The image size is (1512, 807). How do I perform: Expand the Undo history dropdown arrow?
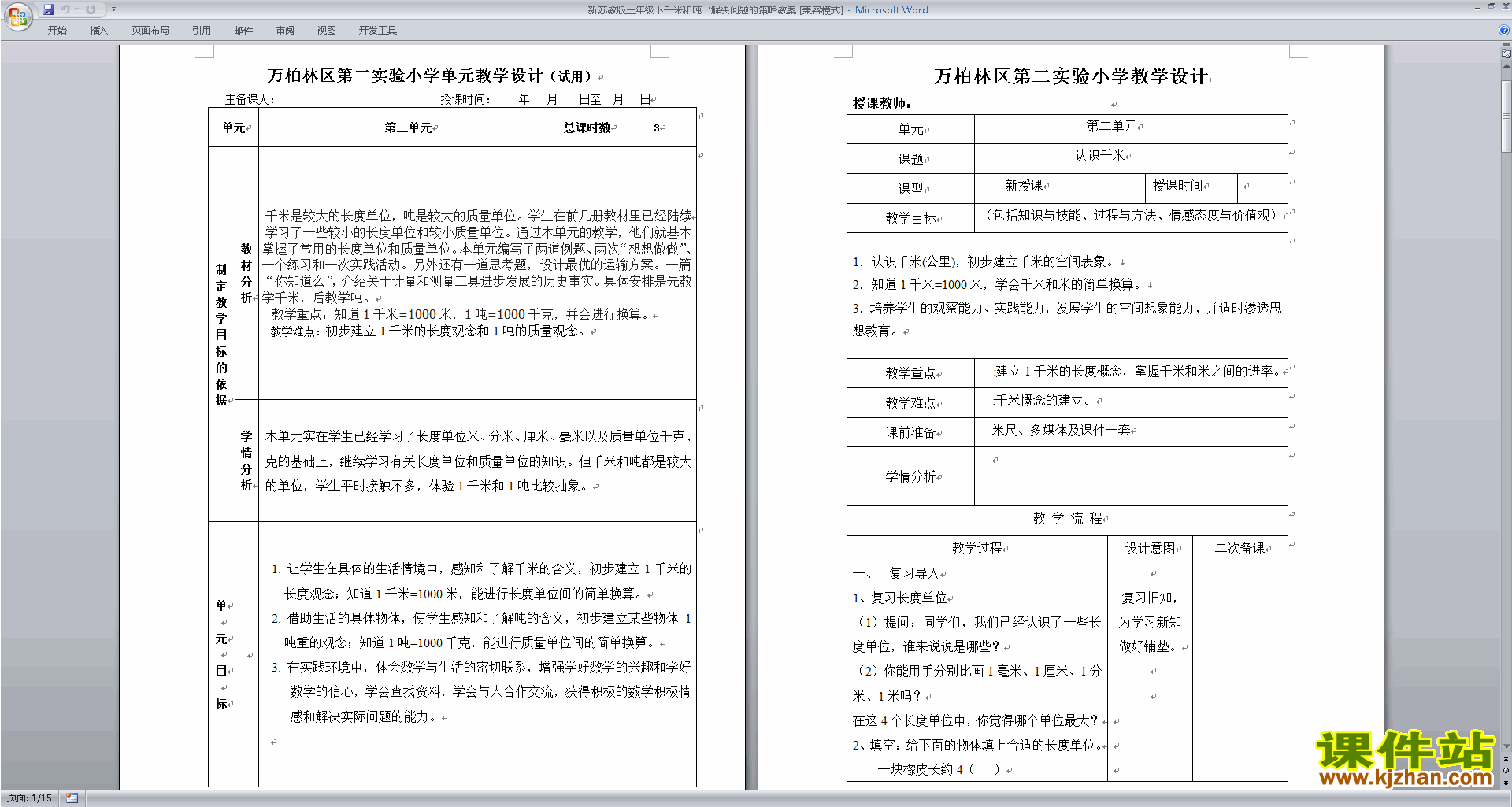coord(76,9)
